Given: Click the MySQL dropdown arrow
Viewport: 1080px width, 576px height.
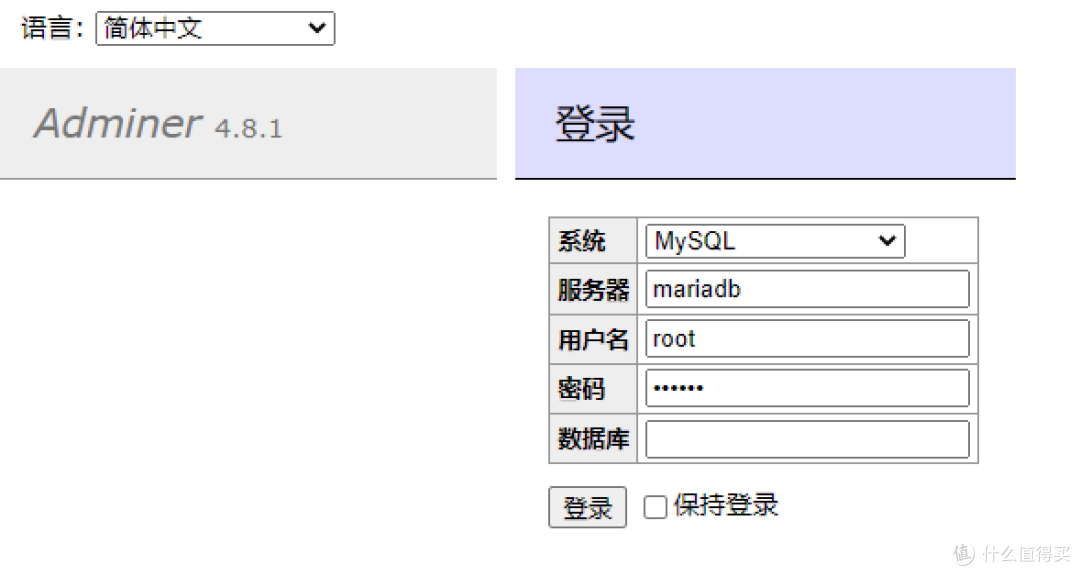Looking at the screenshot, I should pos(886,241).
